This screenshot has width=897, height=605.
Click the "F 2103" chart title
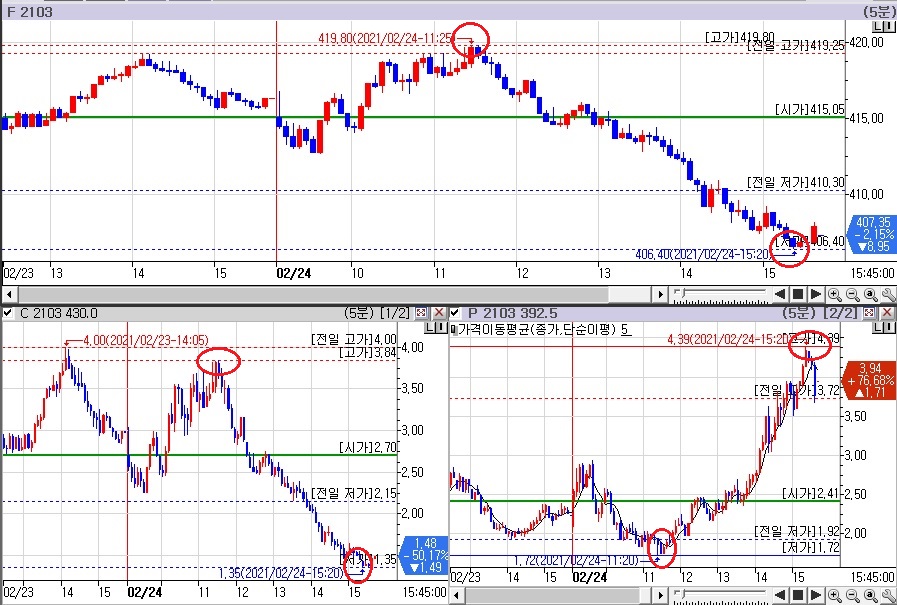point(29,12)
